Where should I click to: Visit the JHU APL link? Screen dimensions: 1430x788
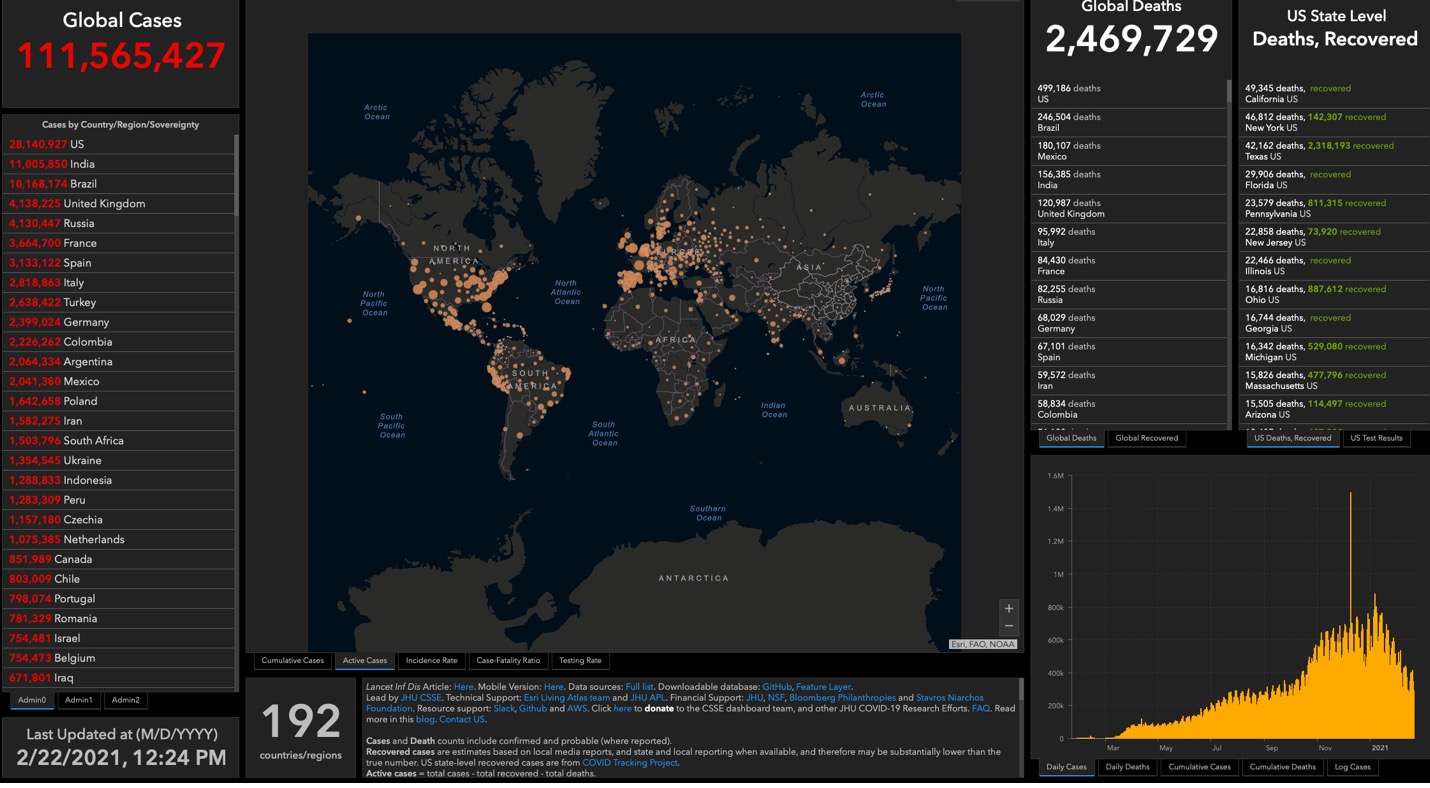tap(648, 697)
